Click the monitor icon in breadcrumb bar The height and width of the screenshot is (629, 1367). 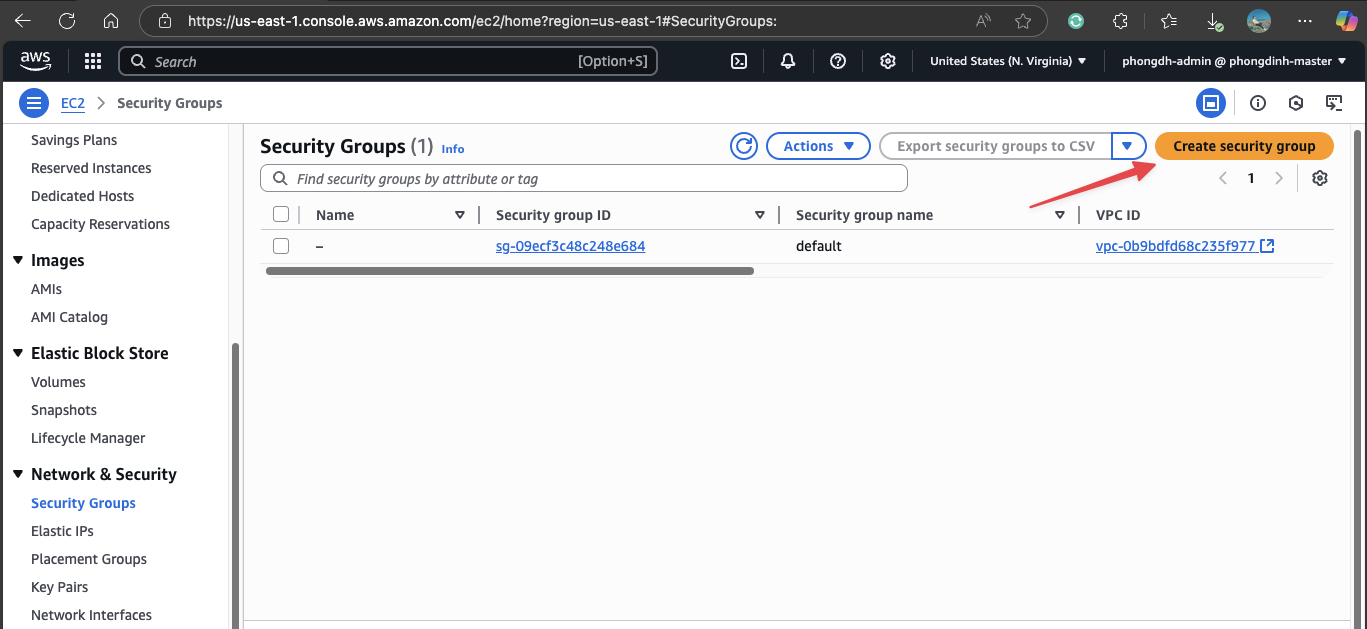pyautogui.click(x=1333, y=103)
